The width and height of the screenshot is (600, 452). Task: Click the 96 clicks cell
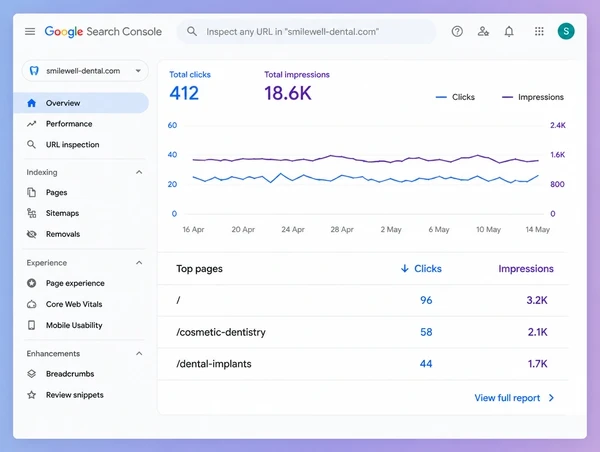pyautogui.click(x=426, y=300)
